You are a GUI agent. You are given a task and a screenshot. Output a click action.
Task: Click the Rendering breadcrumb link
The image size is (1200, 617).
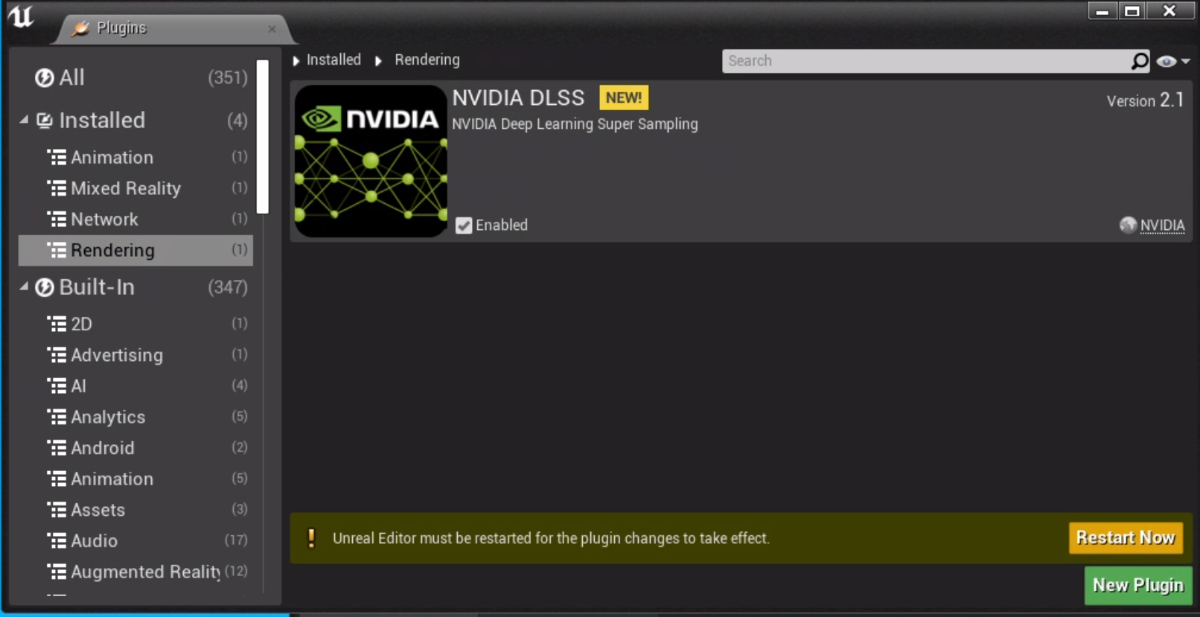pyautogui.click(x=427, y=60)
